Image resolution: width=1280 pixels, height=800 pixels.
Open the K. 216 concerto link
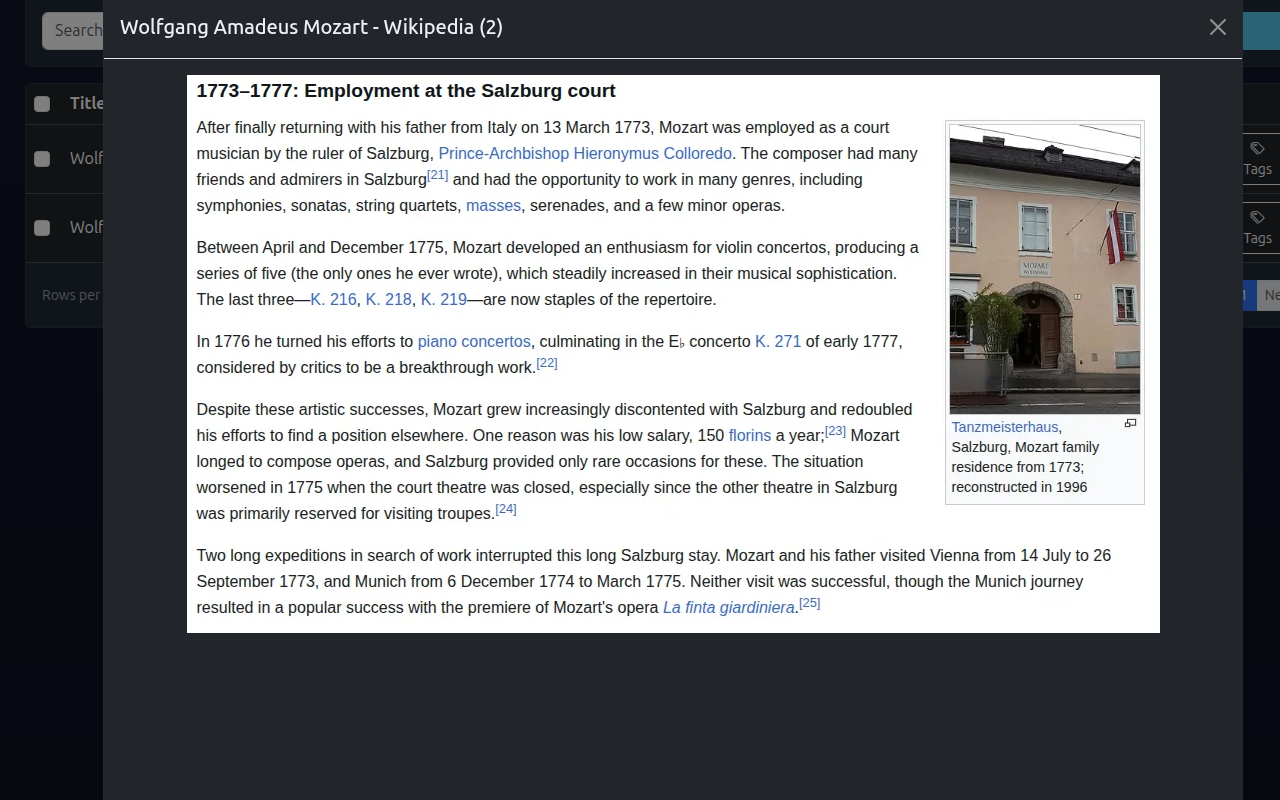333,299
